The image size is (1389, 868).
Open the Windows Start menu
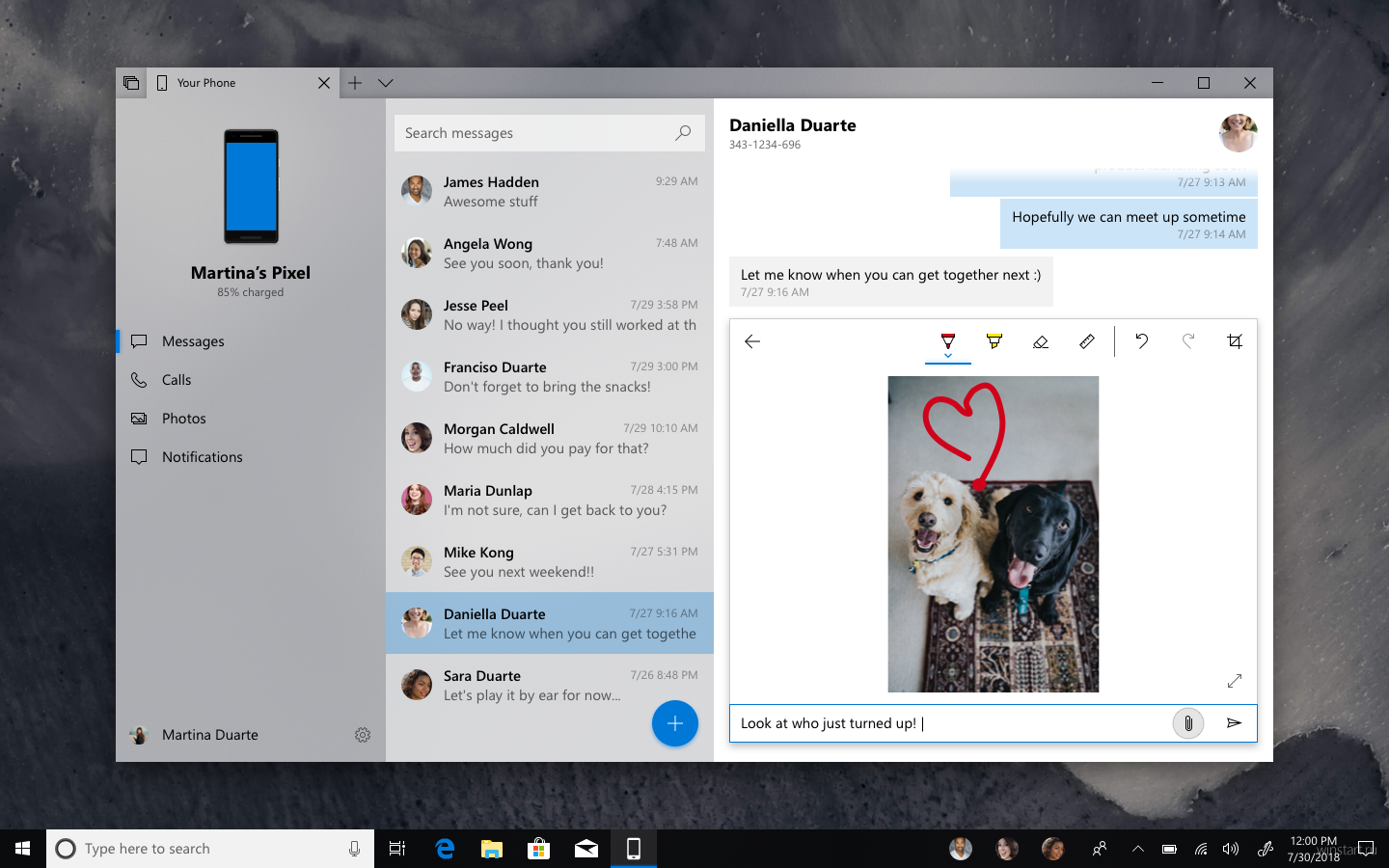(x=23, y=849)
